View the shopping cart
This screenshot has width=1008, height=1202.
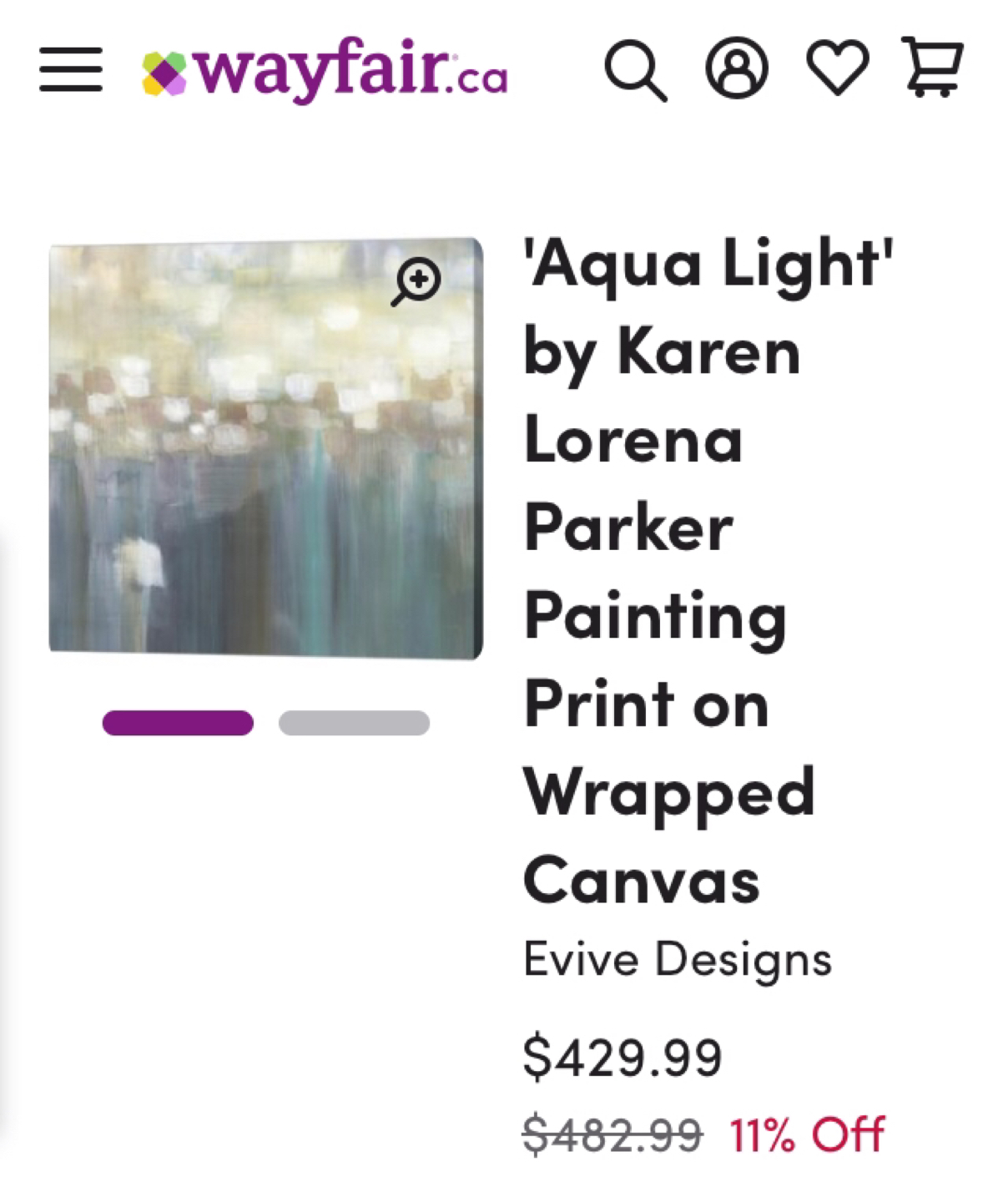(933, 67)
